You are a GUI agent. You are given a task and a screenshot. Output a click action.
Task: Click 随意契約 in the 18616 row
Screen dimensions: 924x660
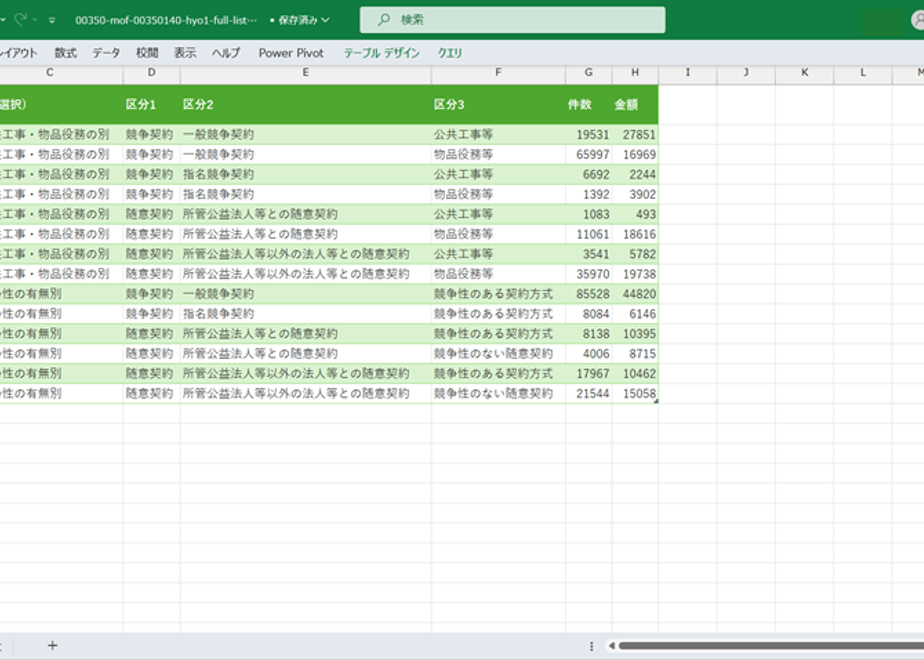149,235
